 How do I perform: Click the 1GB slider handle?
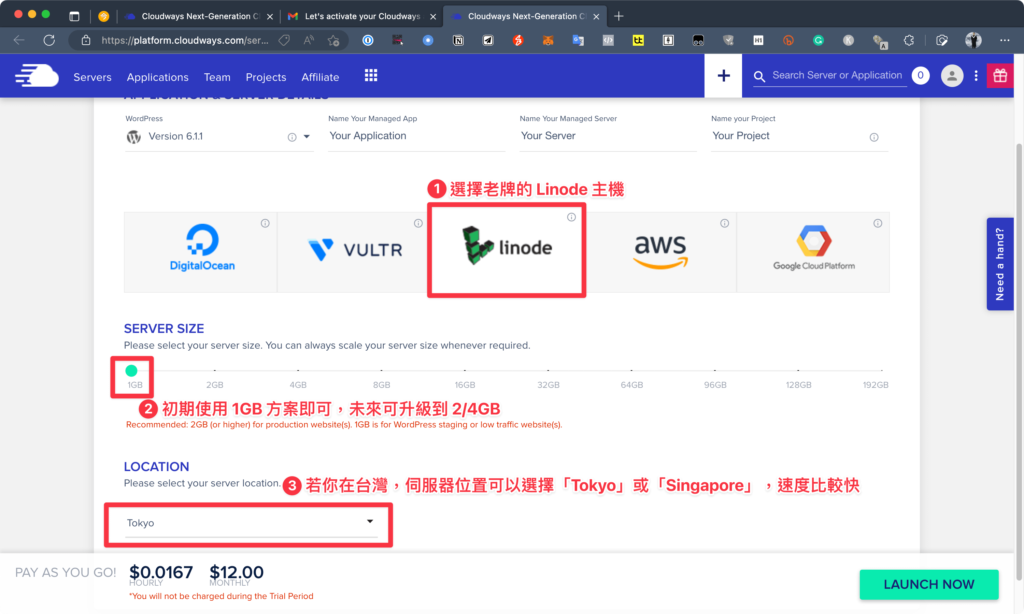[x=131, y=371]
